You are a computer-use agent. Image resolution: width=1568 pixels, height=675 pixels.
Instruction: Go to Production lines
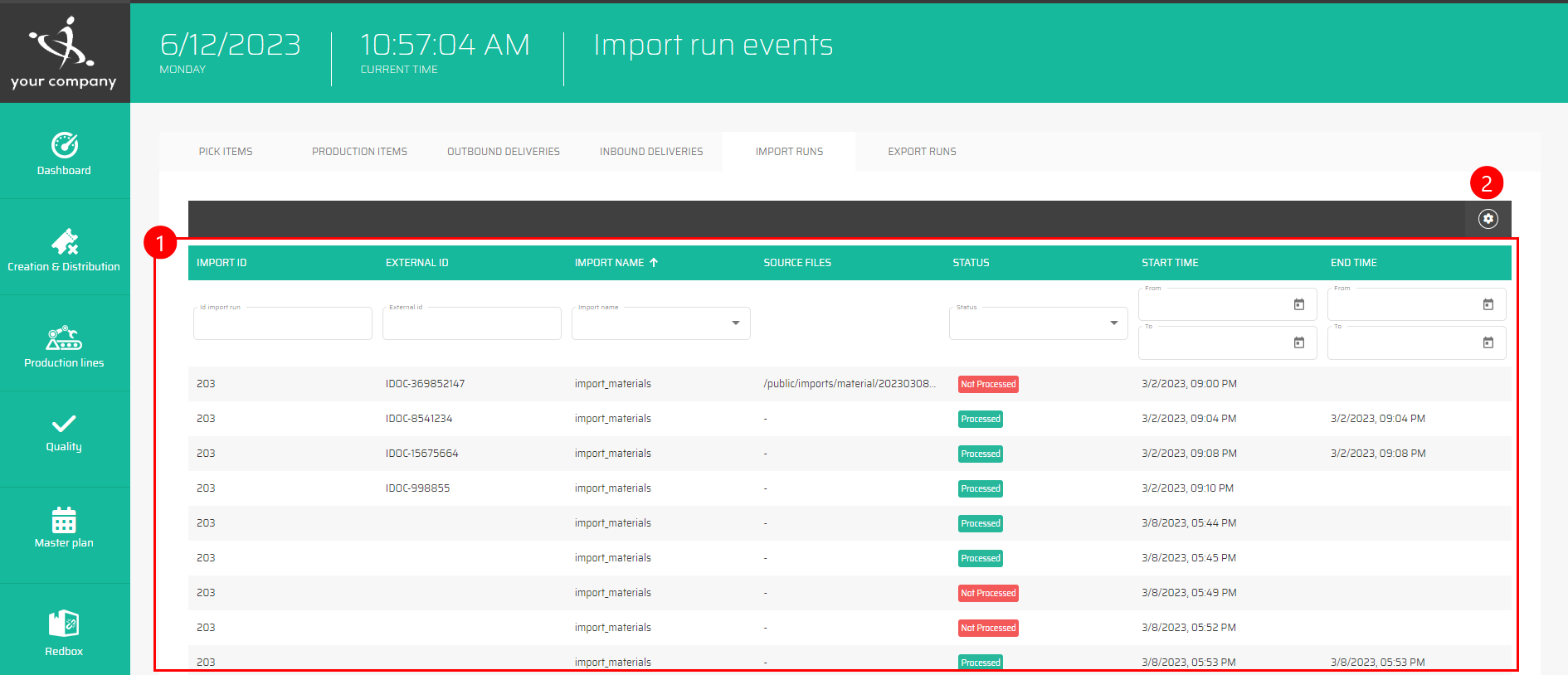click(x=64, y=346)
